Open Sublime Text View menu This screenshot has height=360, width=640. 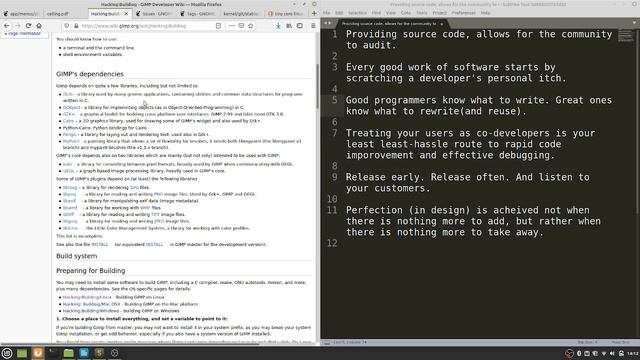[391, 13]
